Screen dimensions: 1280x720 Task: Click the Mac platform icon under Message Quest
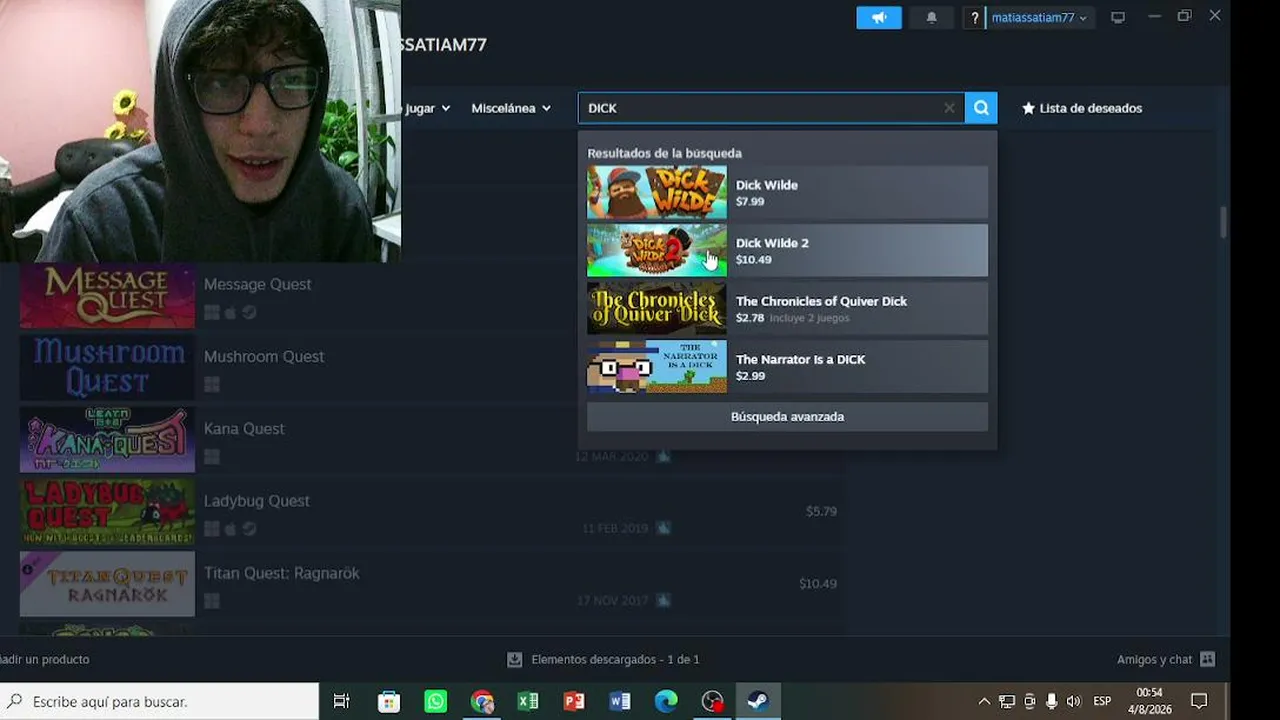click(230, 313)
